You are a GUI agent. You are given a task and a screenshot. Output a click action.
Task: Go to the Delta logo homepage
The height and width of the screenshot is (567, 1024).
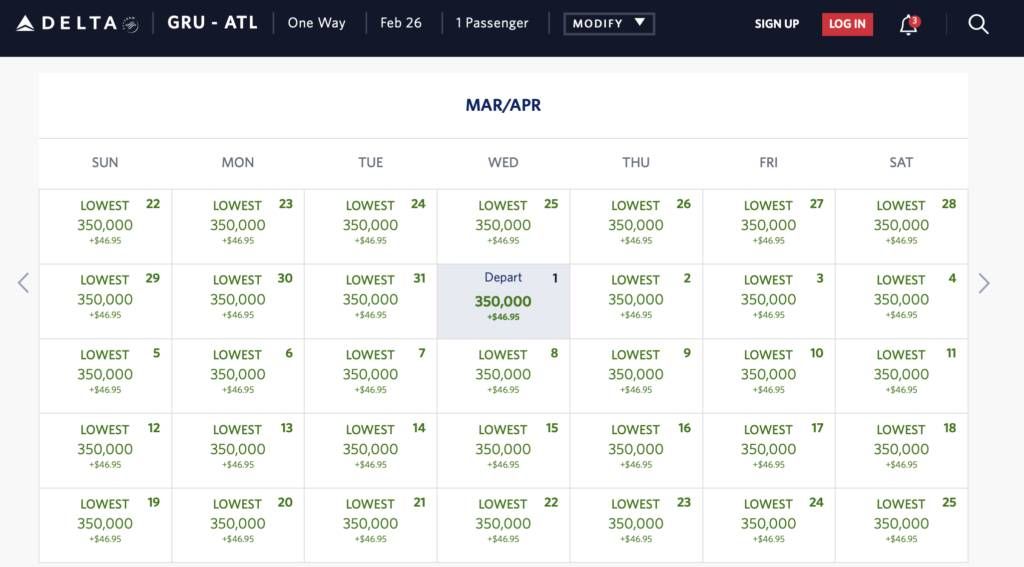pos(77,24)
